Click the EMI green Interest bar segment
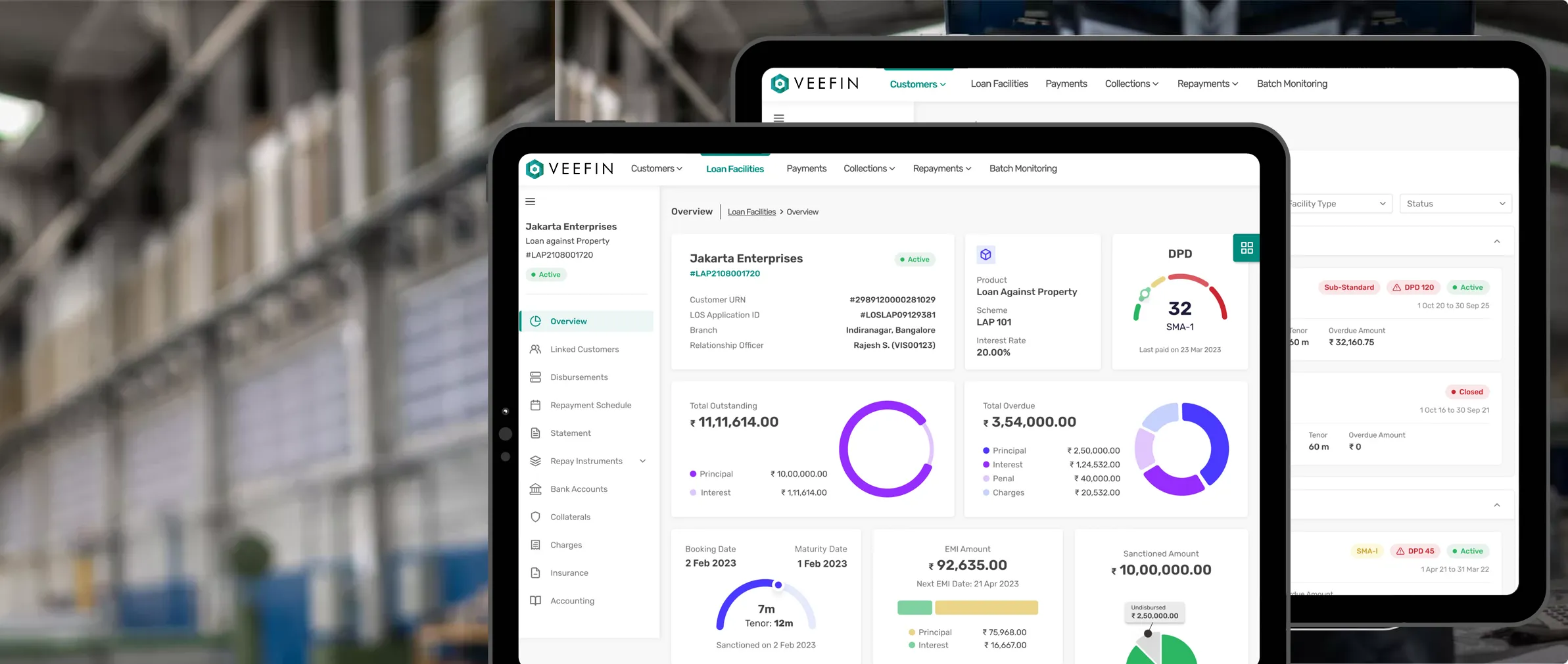The width and height of the screenshot is (1568, 664). (x=915, y=607)
